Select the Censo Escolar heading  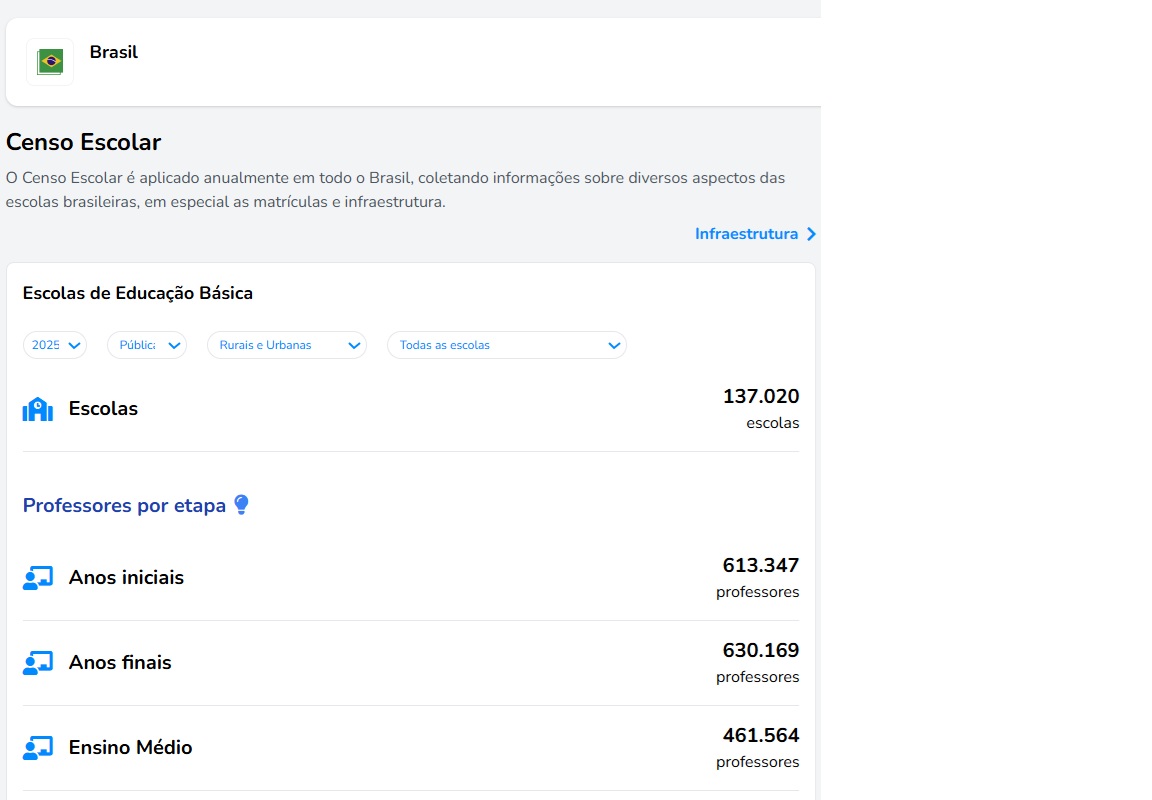pos(83,142)
